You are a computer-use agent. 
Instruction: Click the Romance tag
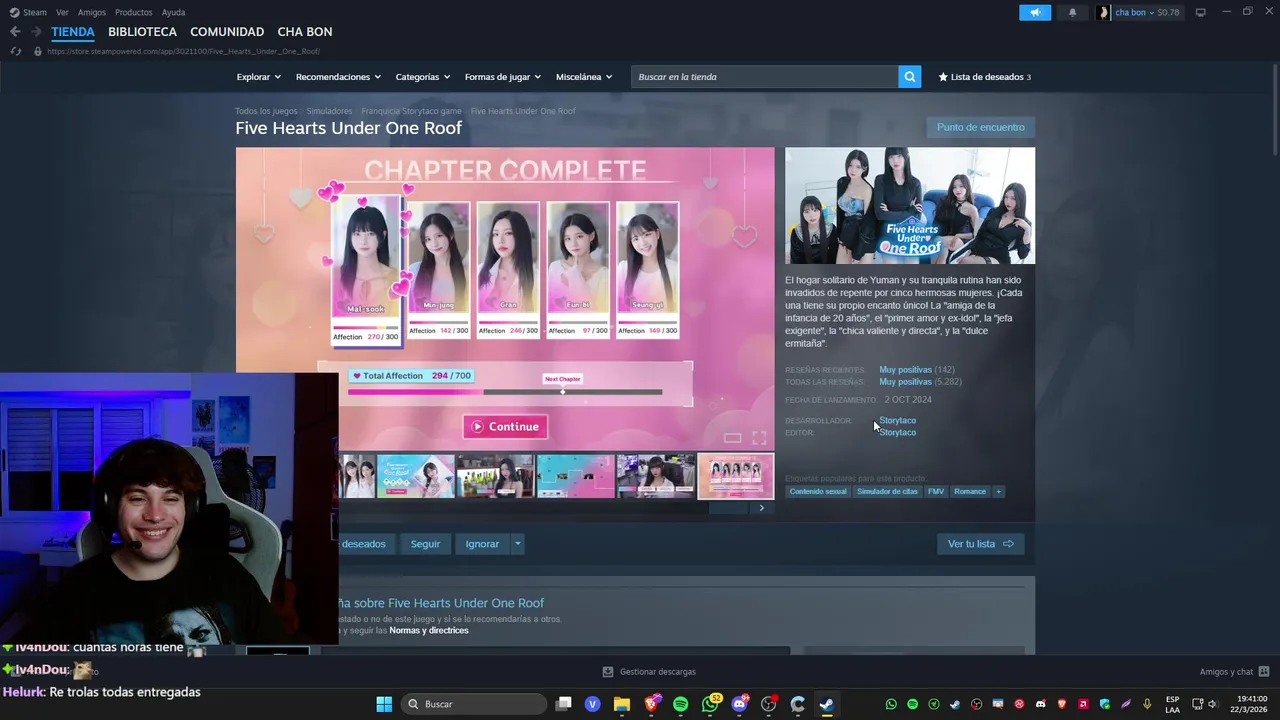point(970,491)
